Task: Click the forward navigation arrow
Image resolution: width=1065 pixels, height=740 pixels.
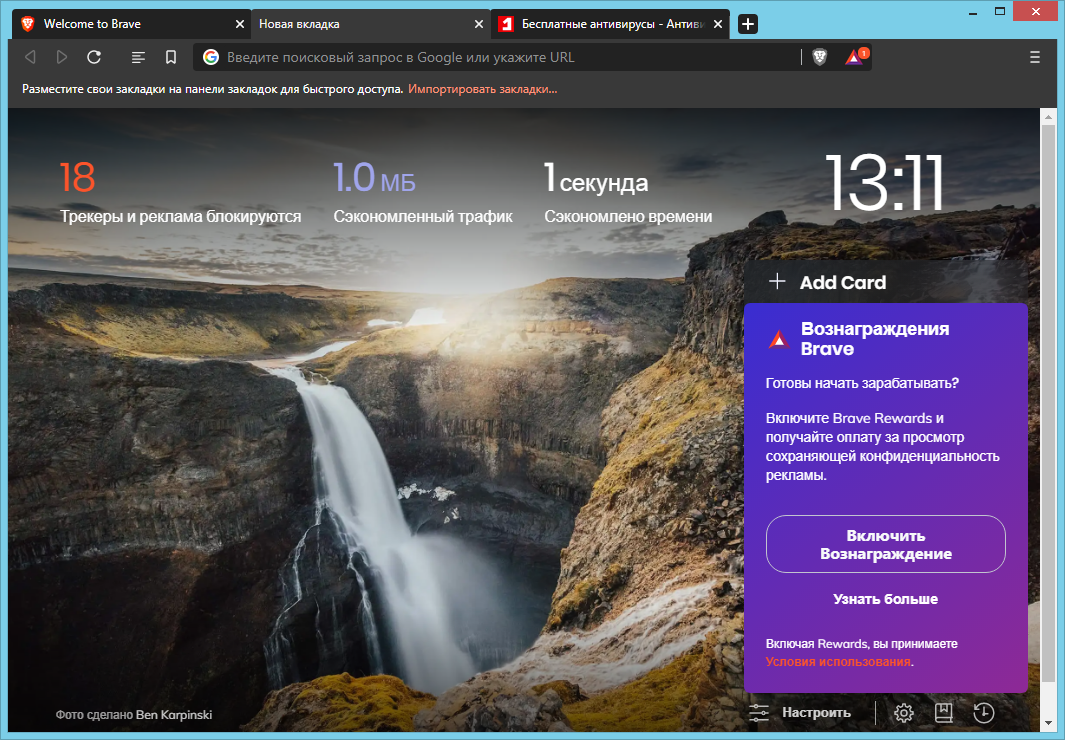Action: point(62,57)
